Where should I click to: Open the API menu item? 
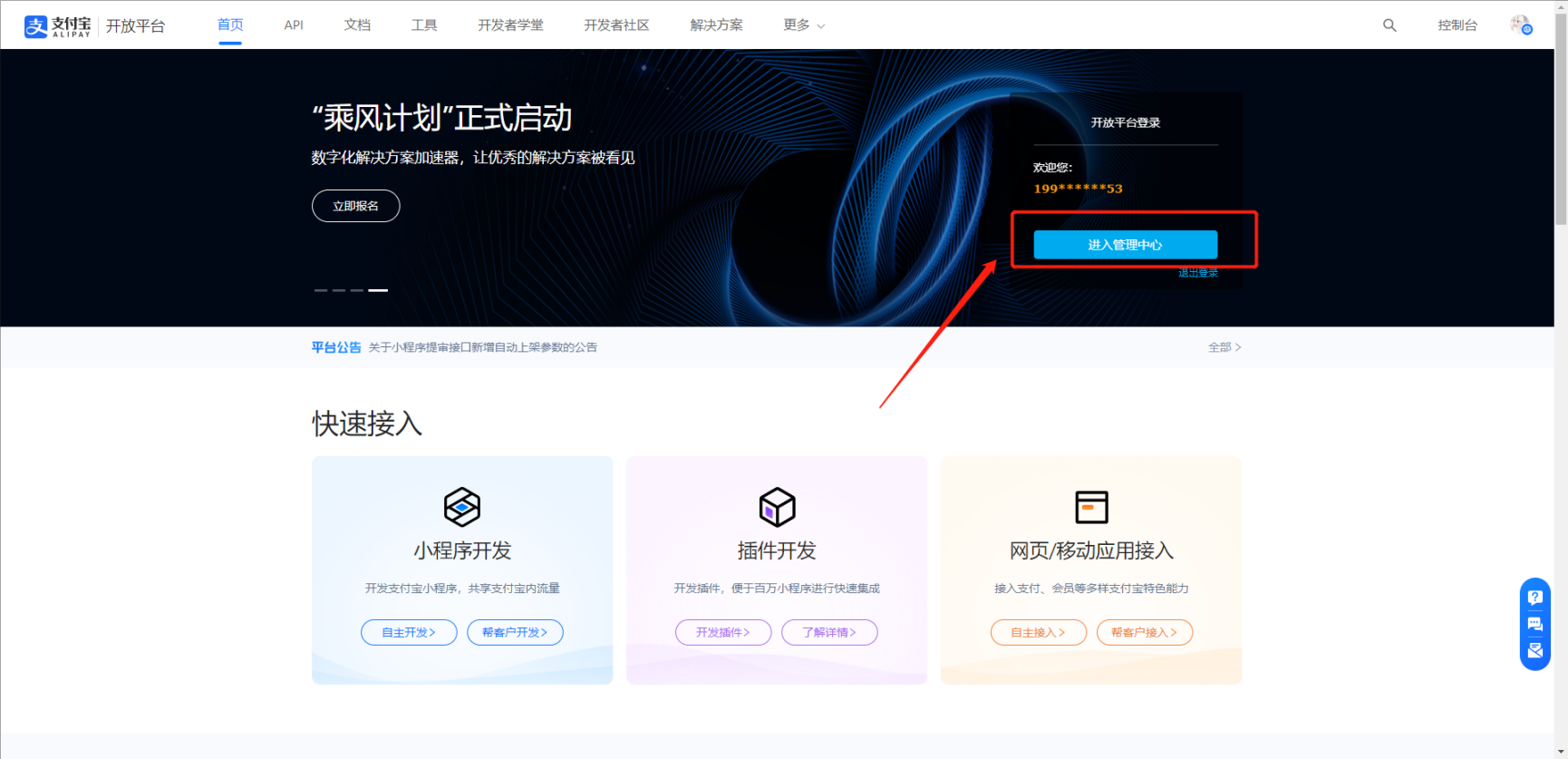pos(294,25)
